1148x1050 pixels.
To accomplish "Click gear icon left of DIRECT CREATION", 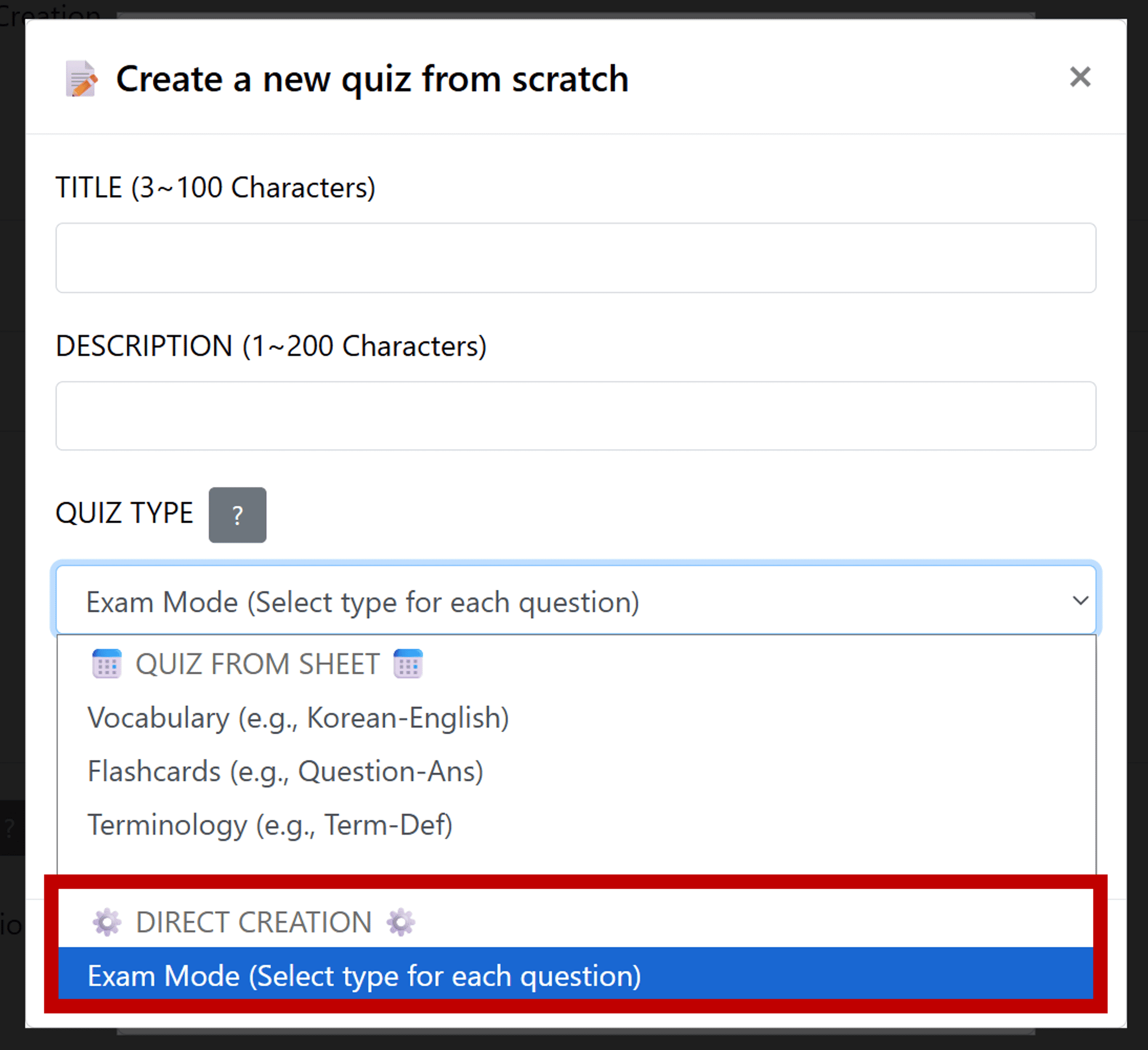I will [106, 922].
